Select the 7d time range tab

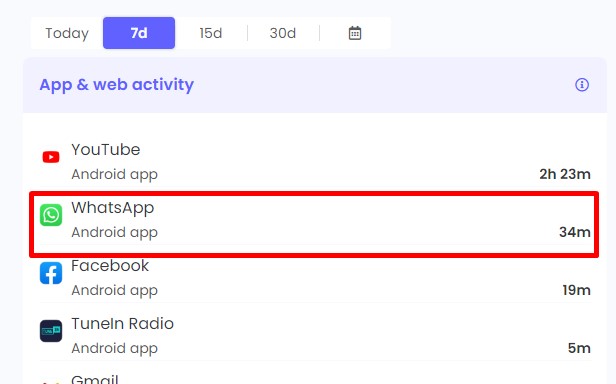click(139, 33)
